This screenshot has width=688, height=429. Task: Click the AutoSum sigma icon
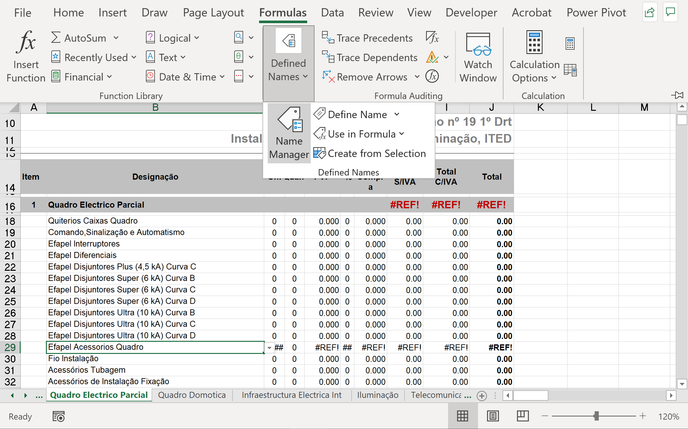coord(55,38)
